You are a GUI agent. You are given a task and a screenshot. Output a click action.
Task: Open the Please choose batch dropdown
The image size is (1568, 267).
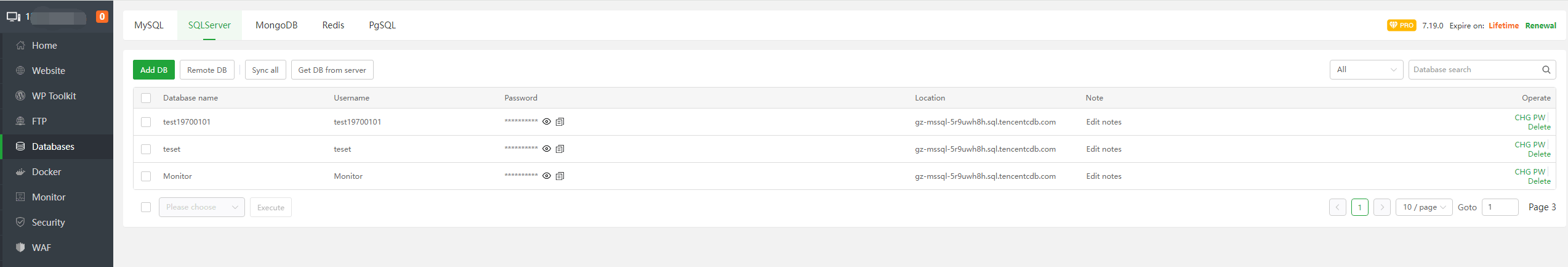tap(201, 207)
